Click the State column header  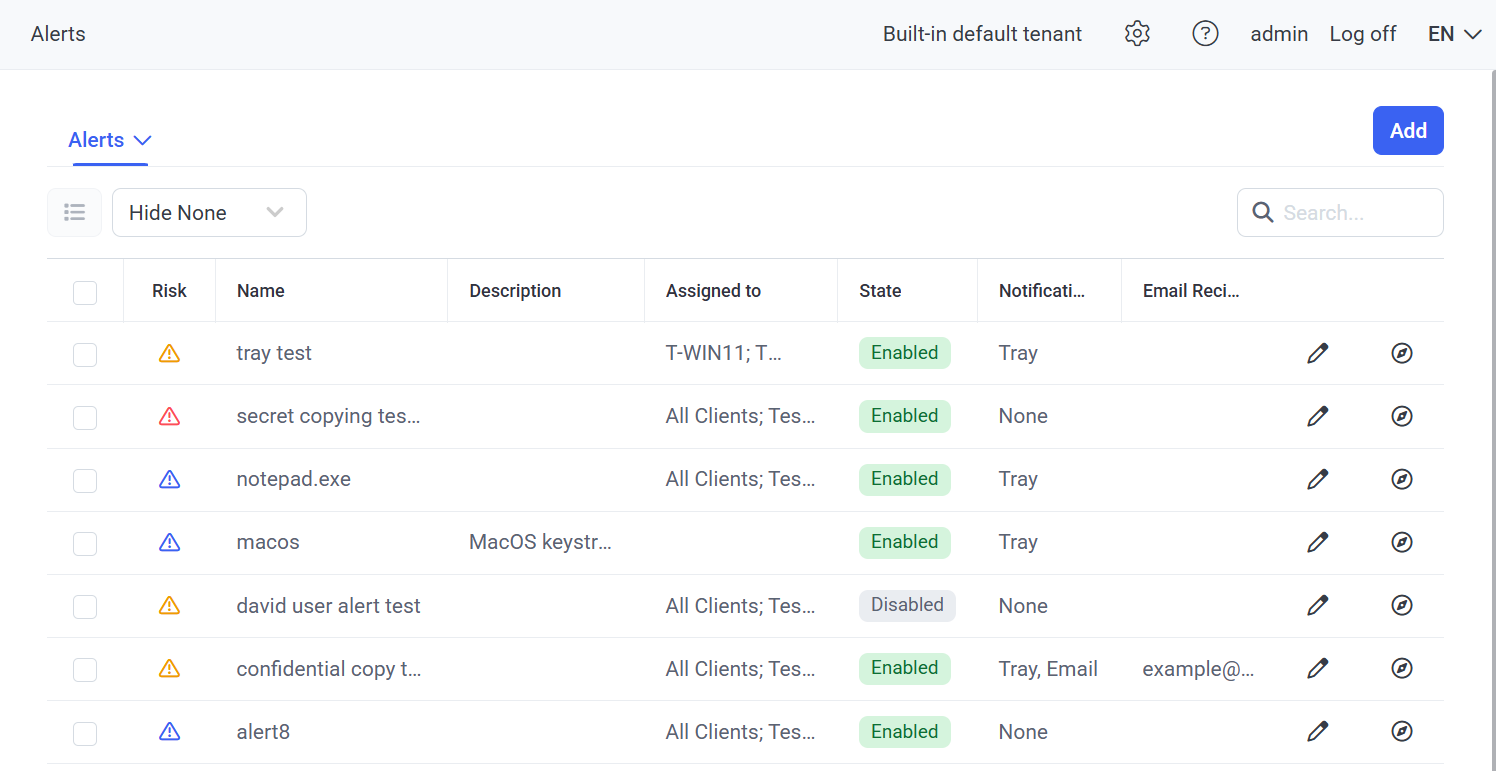[880, 291]
